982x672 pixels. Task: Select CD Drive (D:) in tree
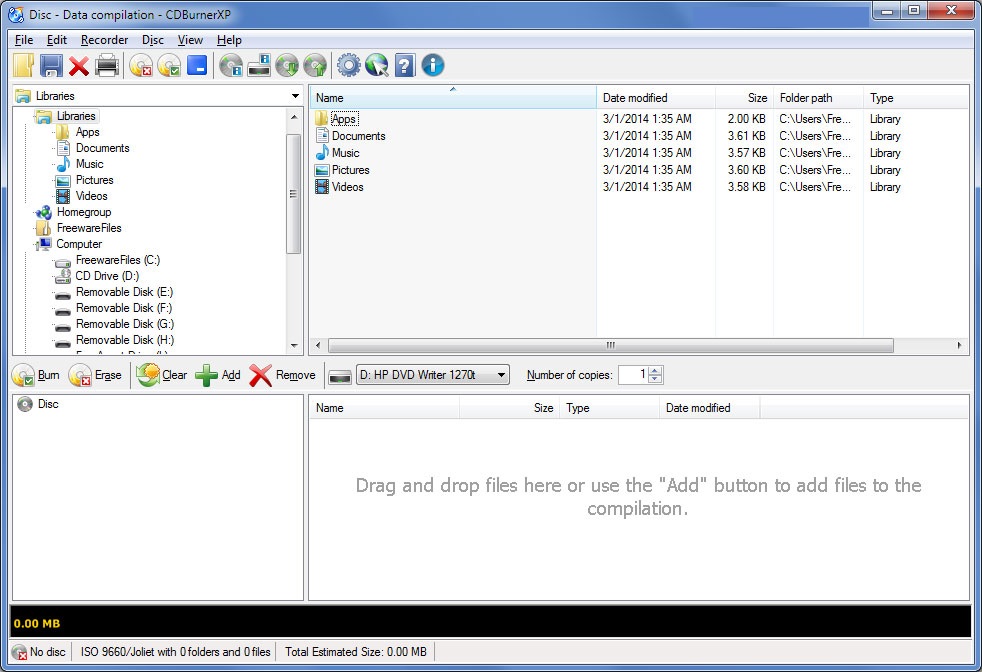pos(107,276)
